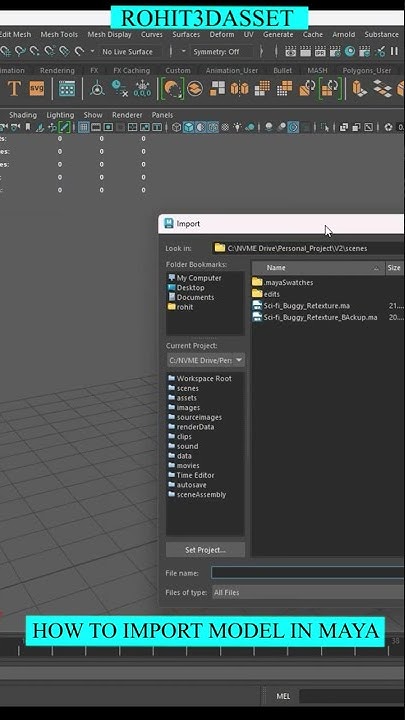Select sourceimages in project folders
405x720 pixels.
click(195, 417)
